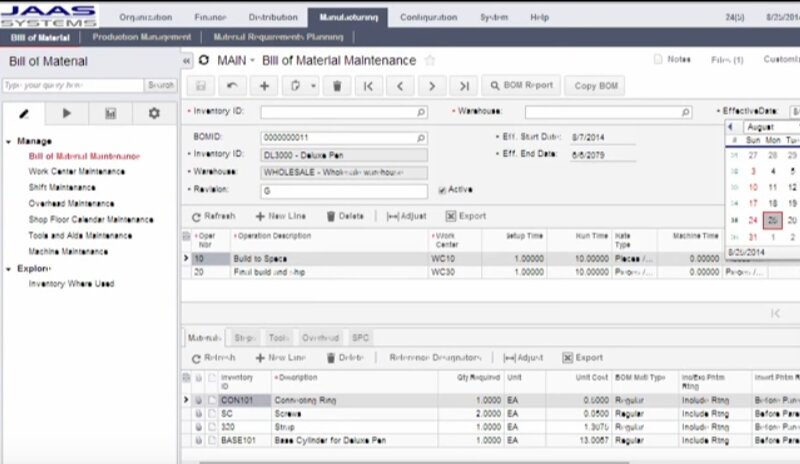Screen dimensions: 800x464
Task: Open Work Center Maintenance in sidebar
Action: [77, 171]
